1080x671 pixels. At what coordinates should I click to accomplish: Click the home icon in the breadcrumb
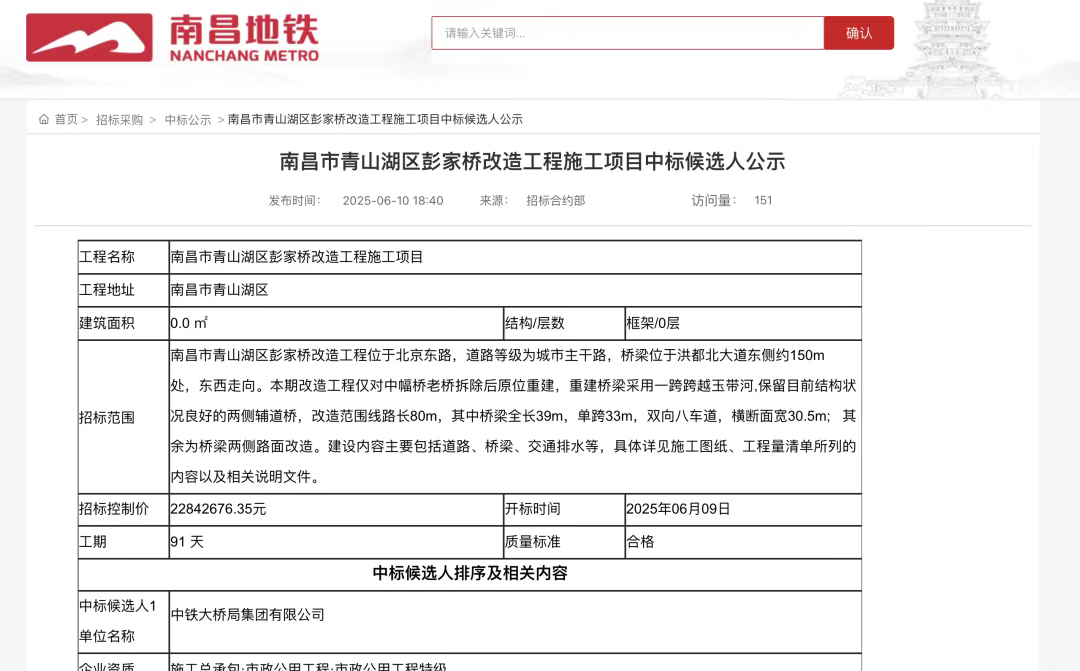pyautogui.click(x=44, y=119)
